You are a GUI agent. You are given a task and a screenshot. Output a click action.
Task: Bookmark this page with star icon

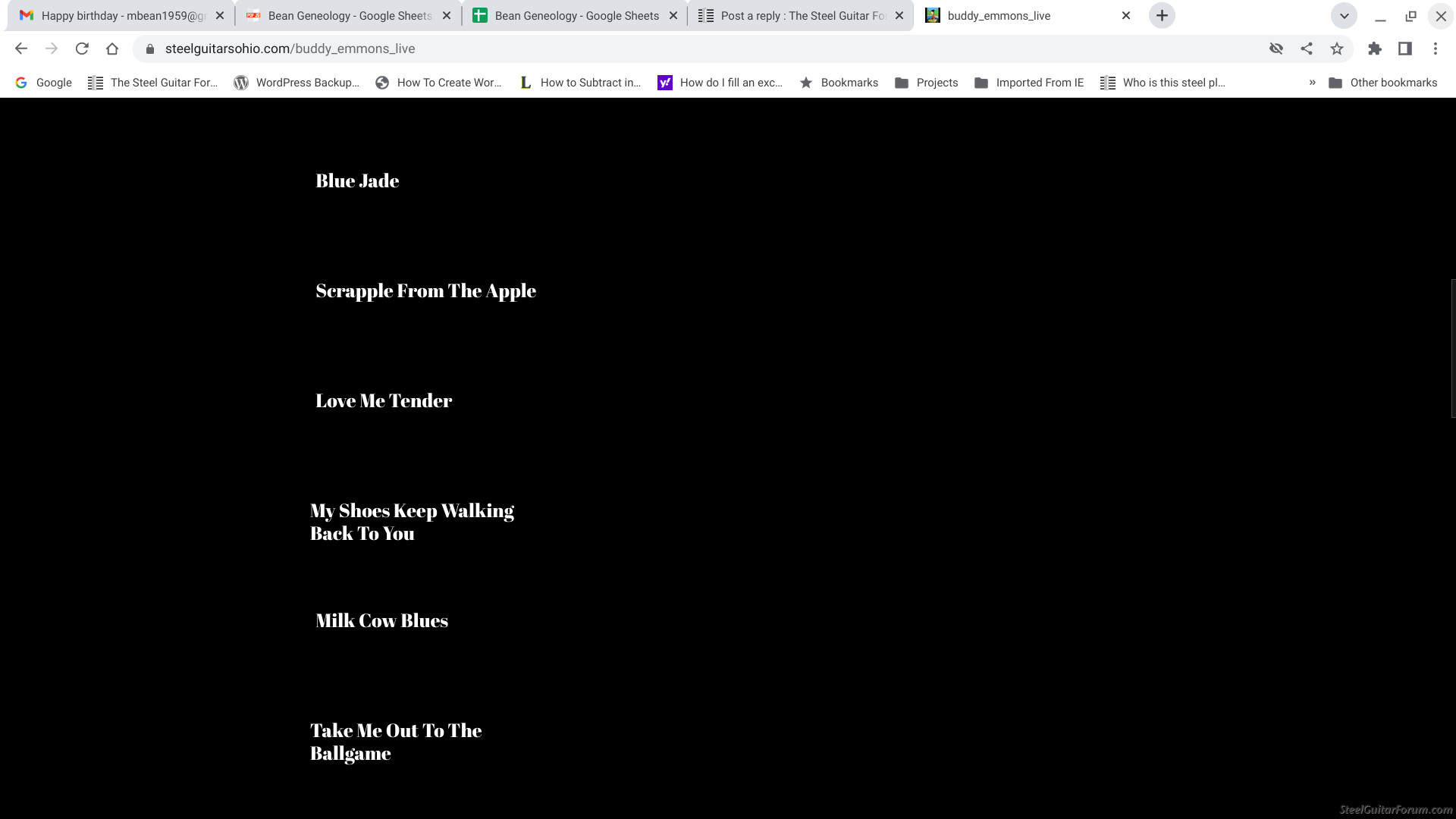click(1336, 49)
